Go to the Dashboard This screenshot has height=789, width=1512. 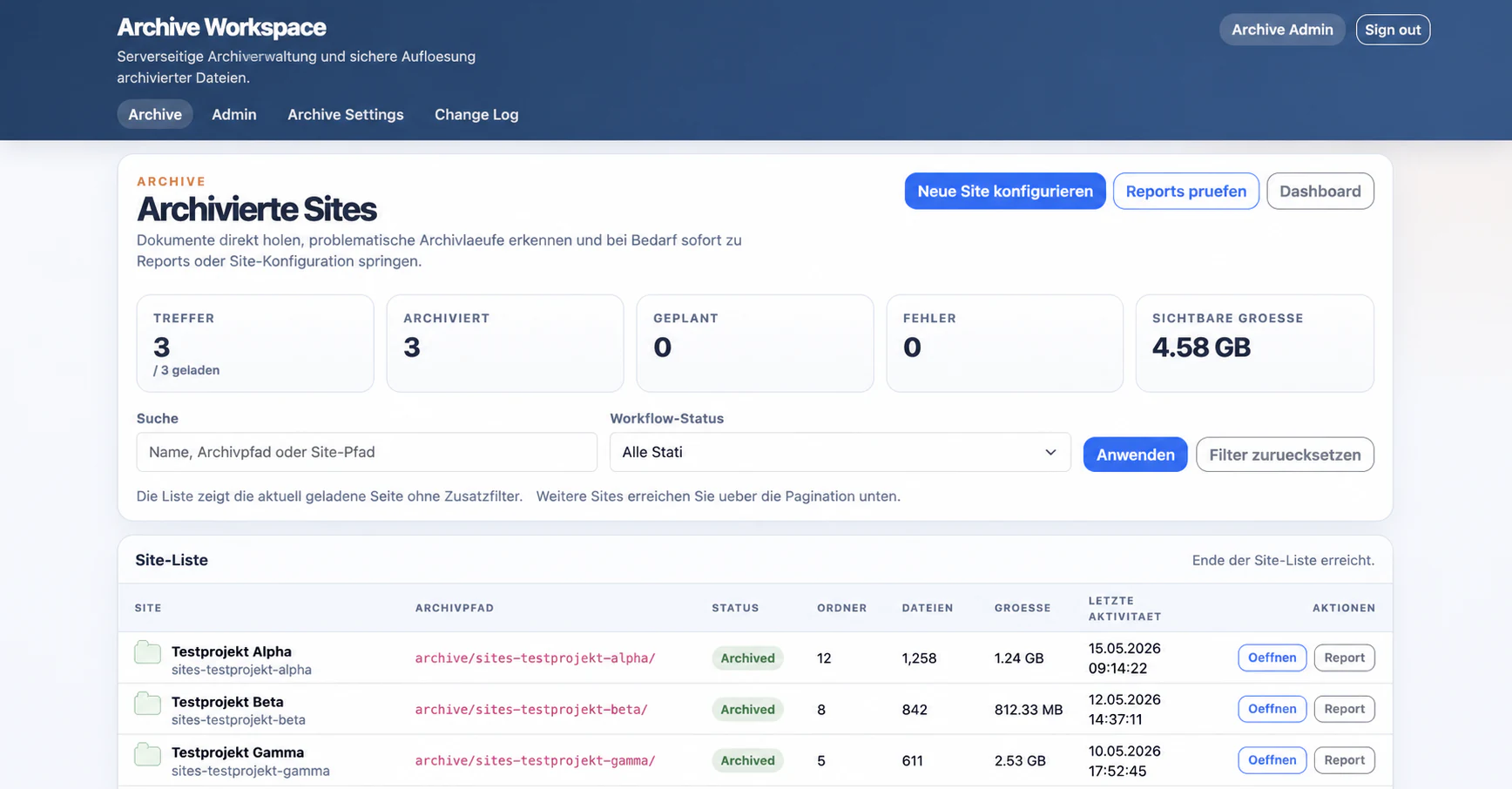pyautogui.click(x=1320, y=191)
